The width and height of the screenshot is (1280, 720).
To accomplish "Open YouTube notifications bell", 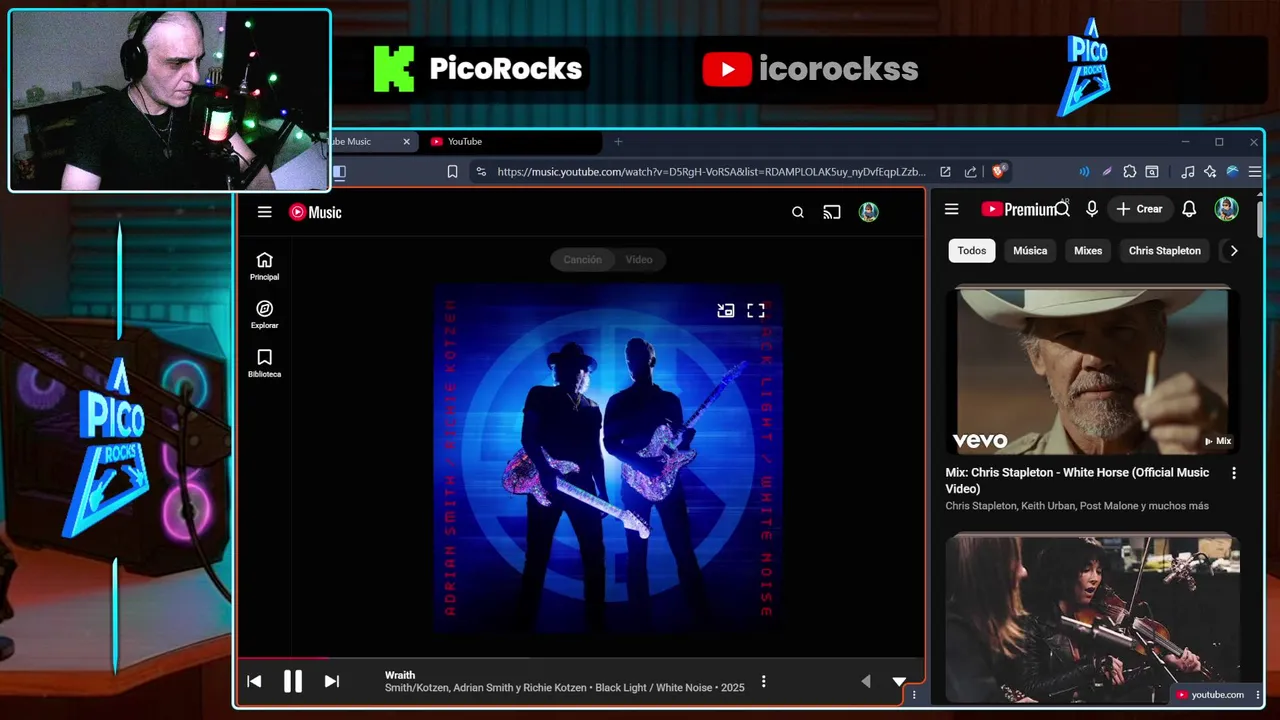I will (x=1189, y=209).
